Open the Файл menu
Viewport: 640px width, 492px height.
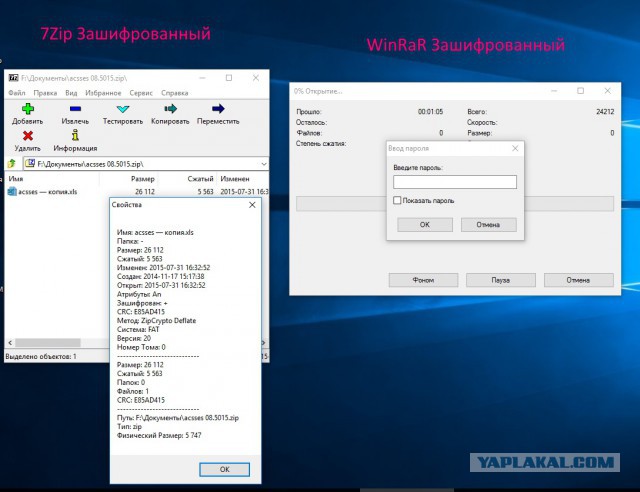pos(17,93)
